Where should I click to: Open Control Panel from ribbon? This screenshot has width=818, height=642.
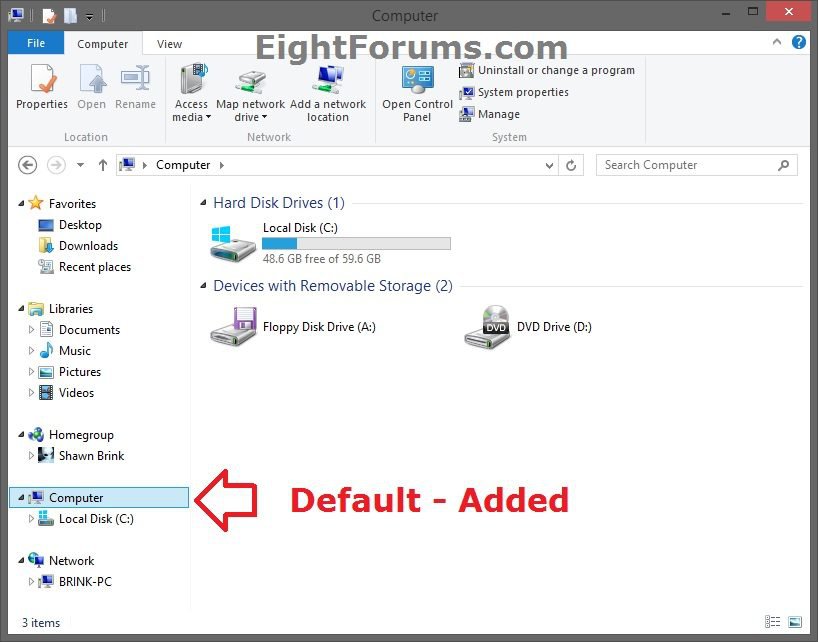(417, 93)
